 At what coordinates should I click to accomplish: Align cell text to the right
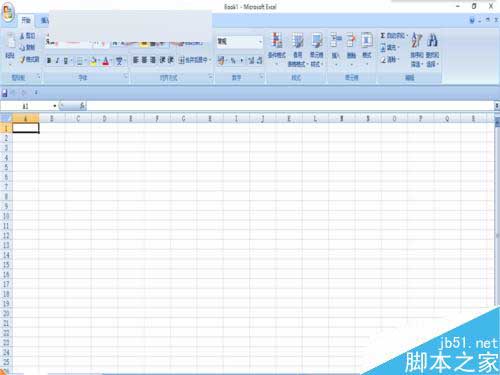153,60
